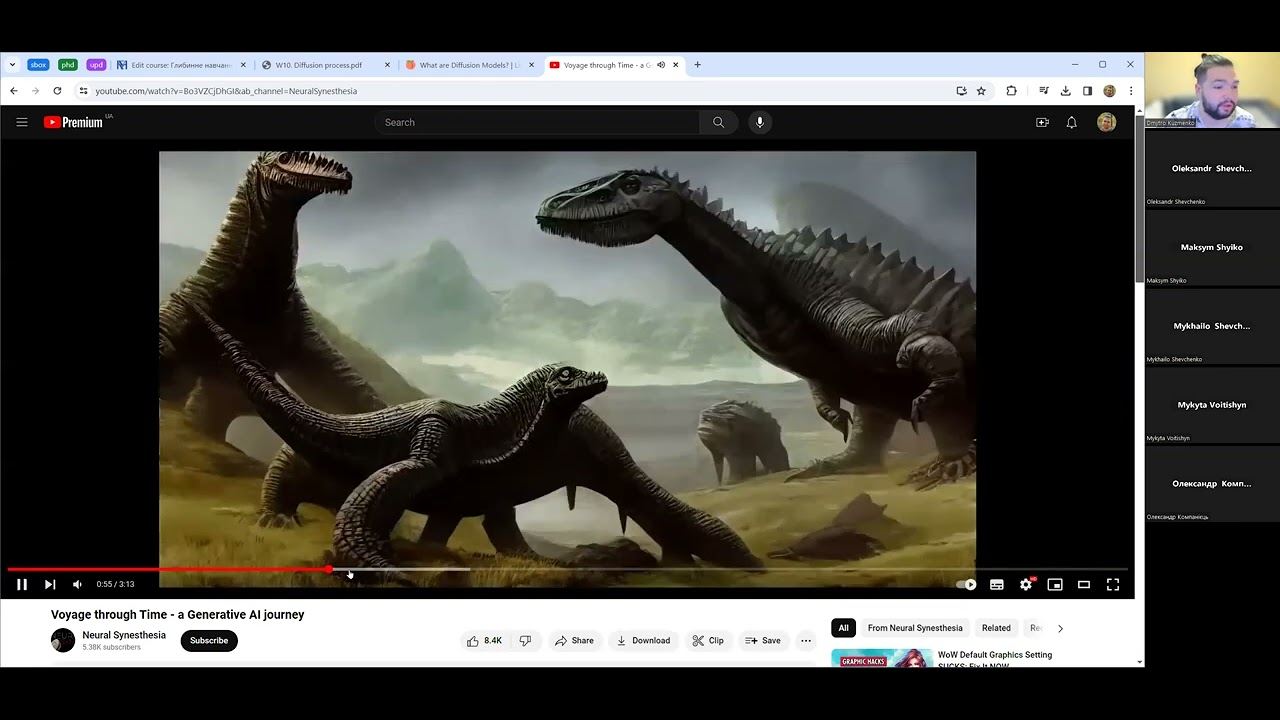Click the search magnifier button
The image size is (1280, 720).
[x=718, y=122]
